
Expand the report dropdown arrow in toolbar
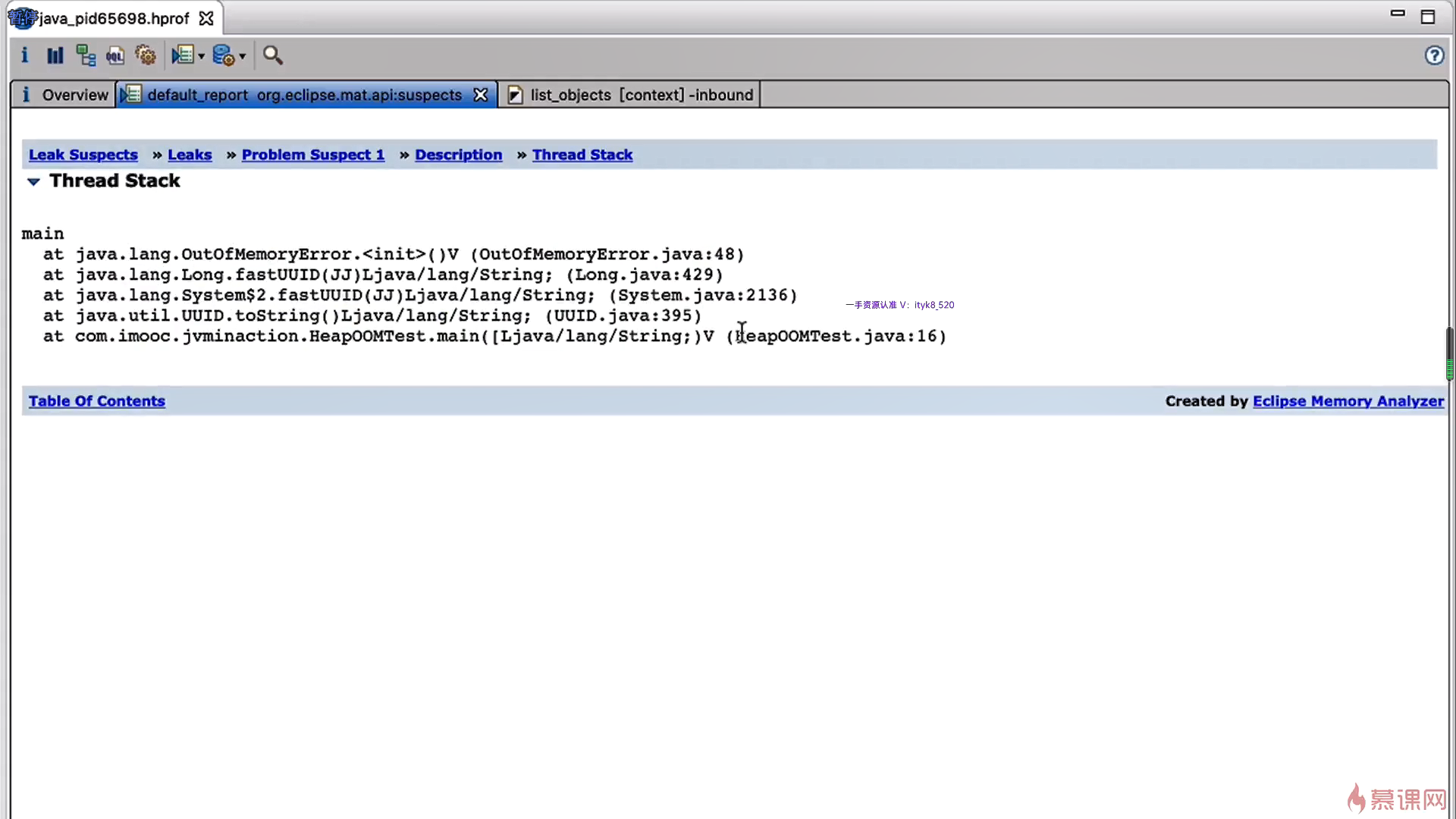pos(202,56)
